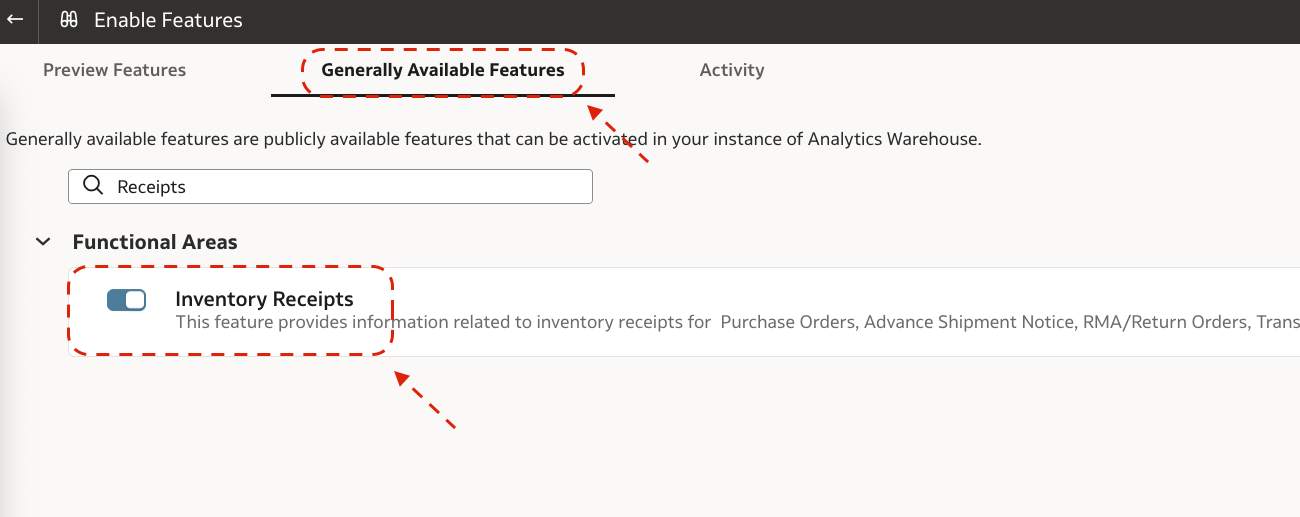1300x517 pixels.
Task: Click the Functional Areas heading
Action: (155, 242)
